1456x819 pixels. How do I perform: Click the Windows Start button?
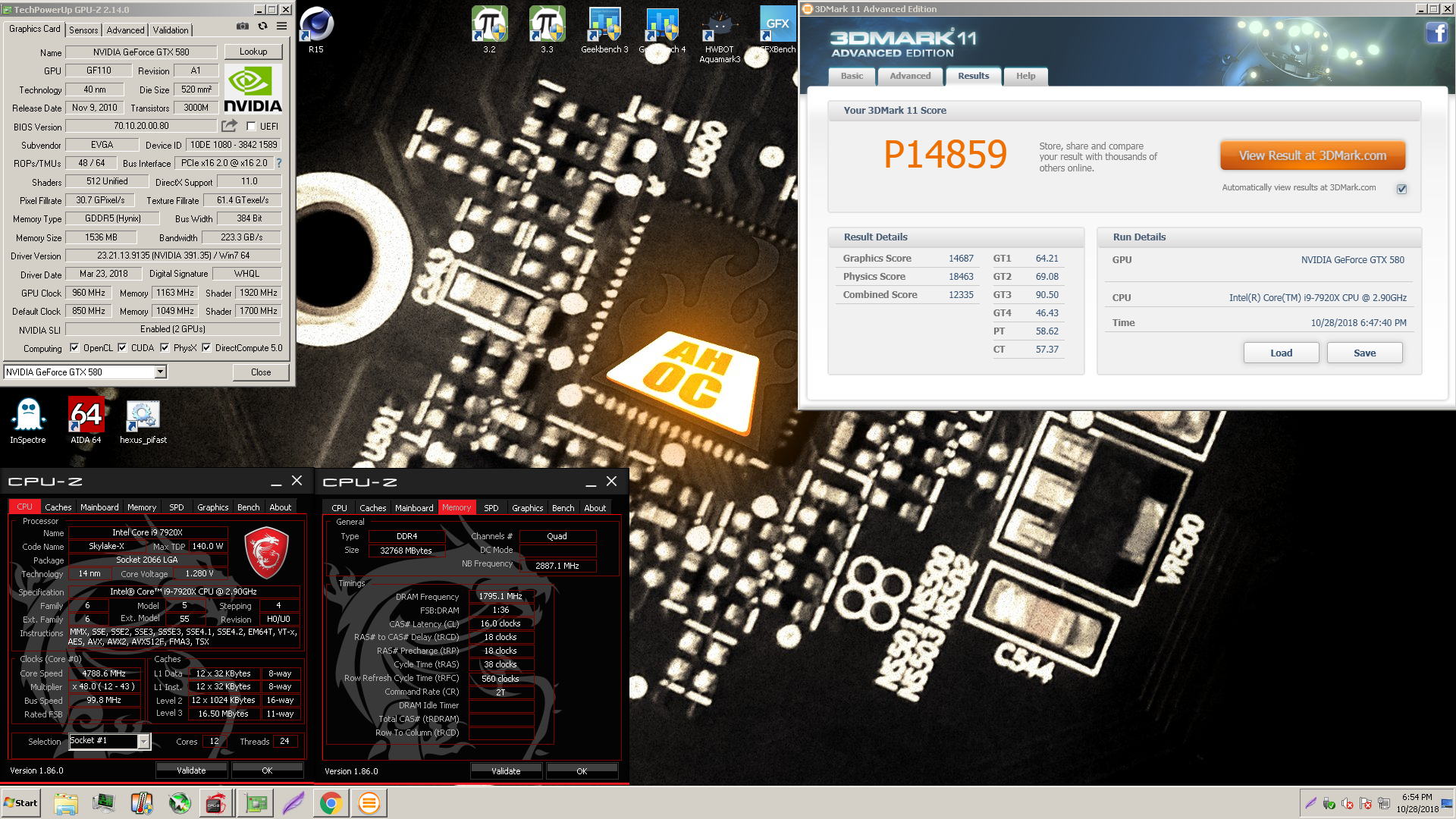[20, 803]
